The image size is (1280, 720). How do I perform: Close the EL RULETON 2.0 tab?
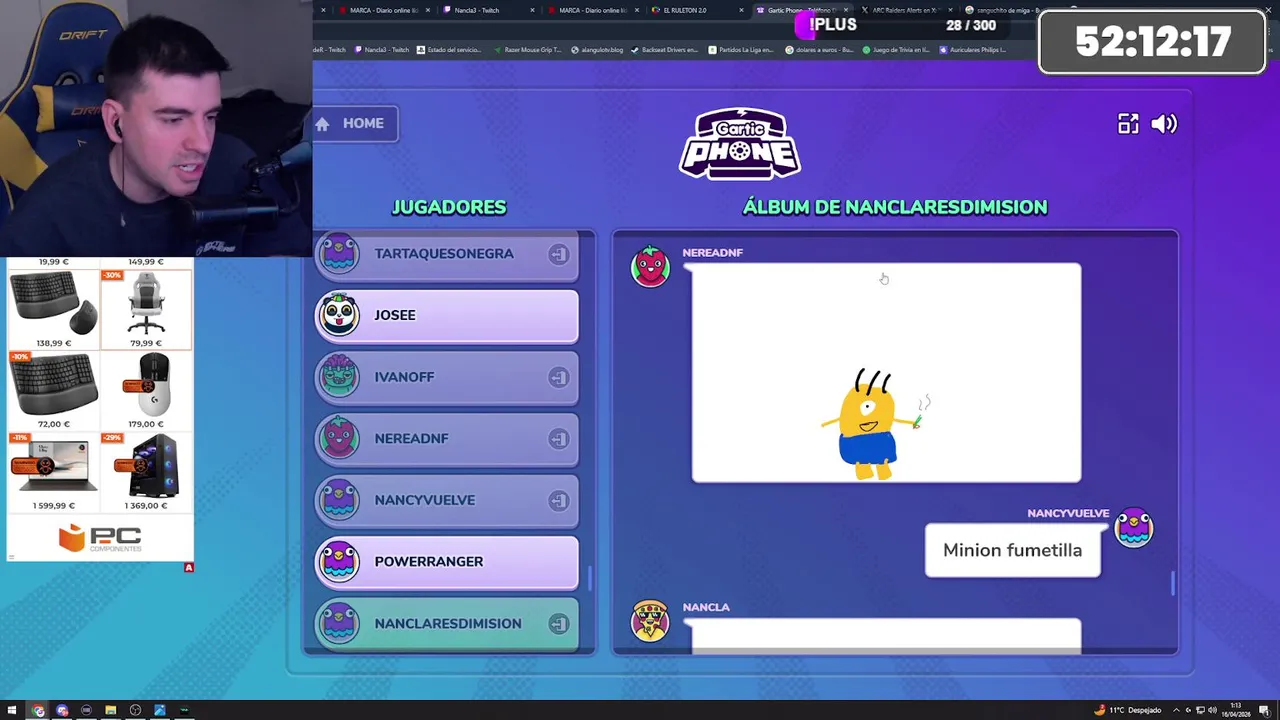(x=742, y=10)
